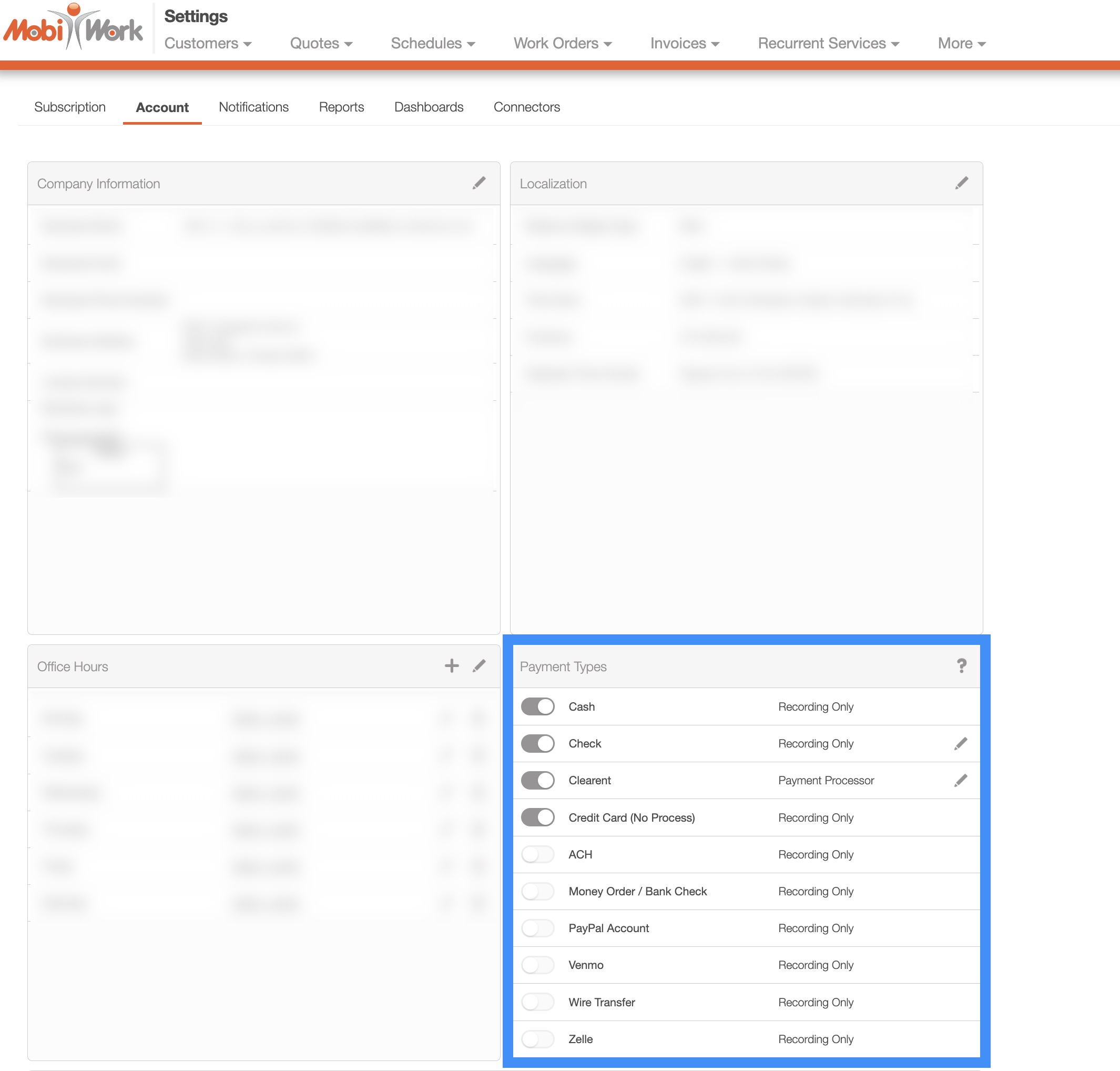Switch to the Subscription tab
The image size is (1120, 1071).
(x=69, y=107)
